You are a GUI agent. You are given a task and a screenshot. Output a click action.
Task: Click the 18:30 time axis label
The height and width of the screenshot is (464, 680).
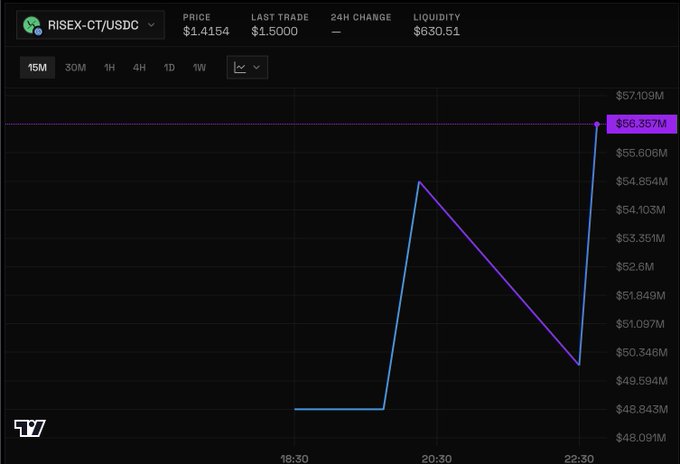click(x=294, y=459)
